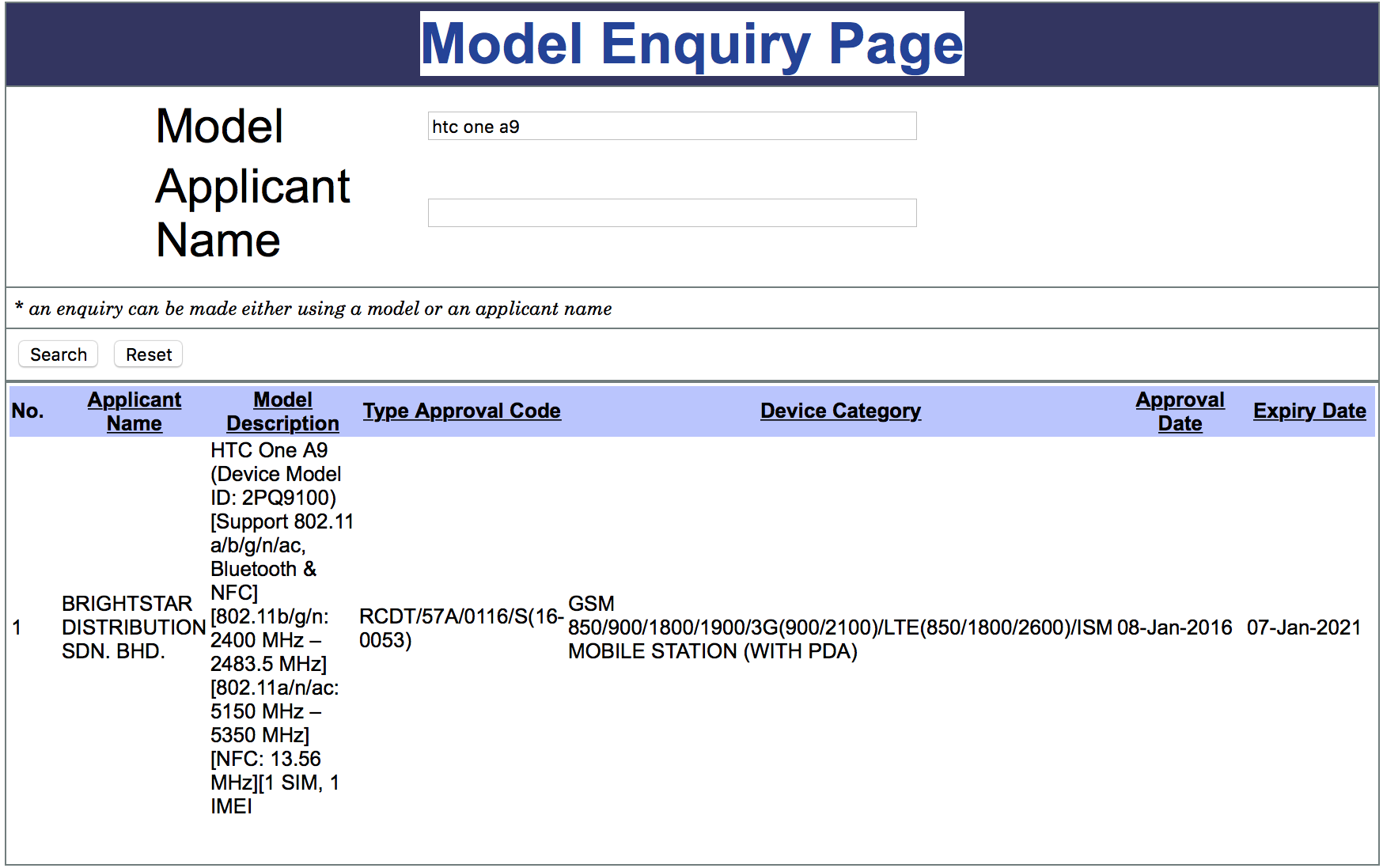The height and width of the screenshot is (868, 1383).
Task: Click the Reset button
Action: tap(149, 354)
